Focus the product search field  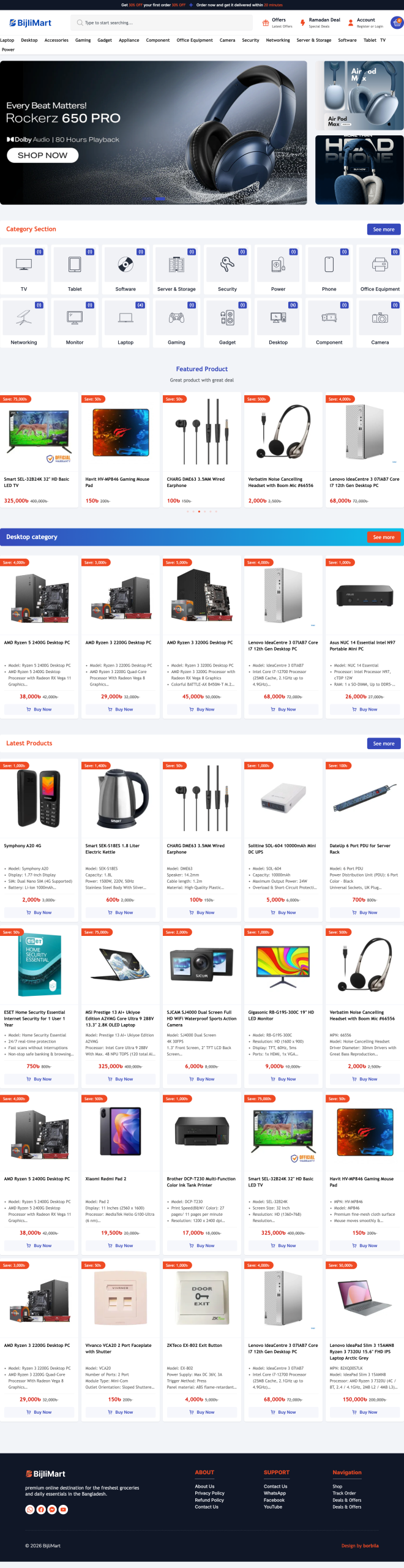tap(162, 23)
